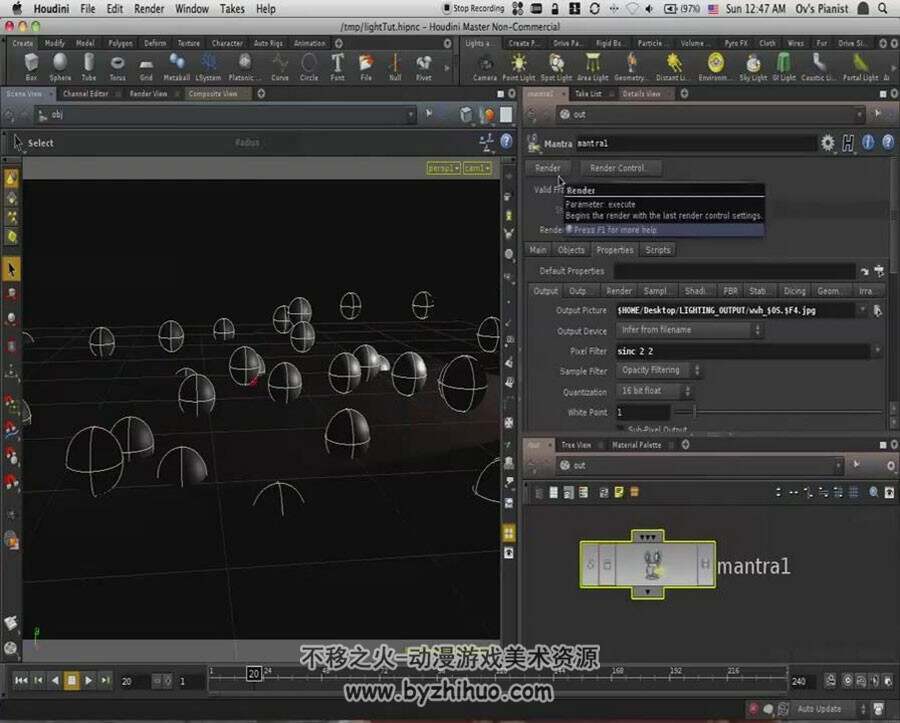The width and height of the screenshot is (900, 723).
Task: Expand the obj path dropdown in scene view
Action: click(410, 115)
